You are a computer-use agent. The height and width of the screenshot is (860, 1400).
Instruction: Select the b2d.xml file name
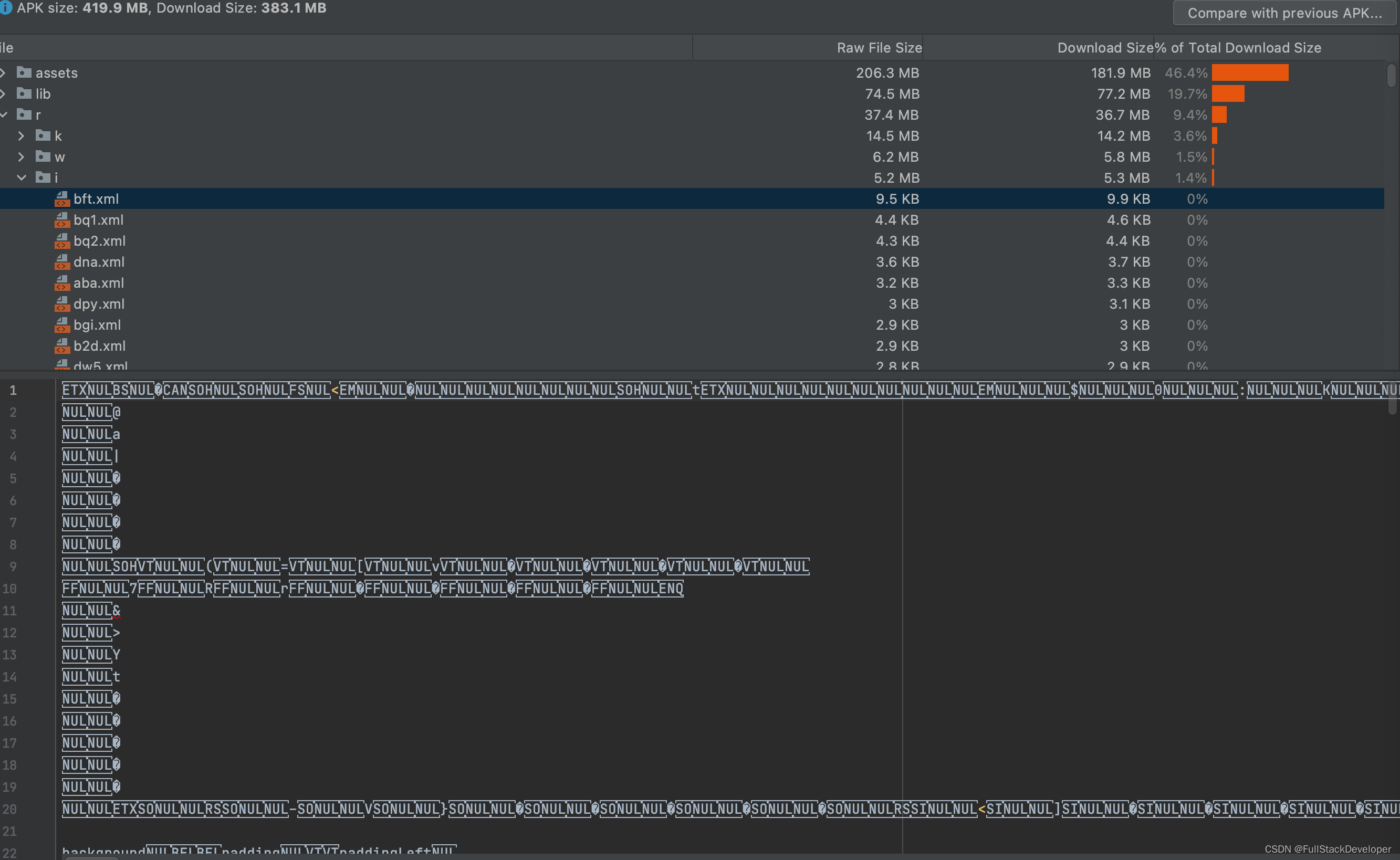[x=100, y=347]
